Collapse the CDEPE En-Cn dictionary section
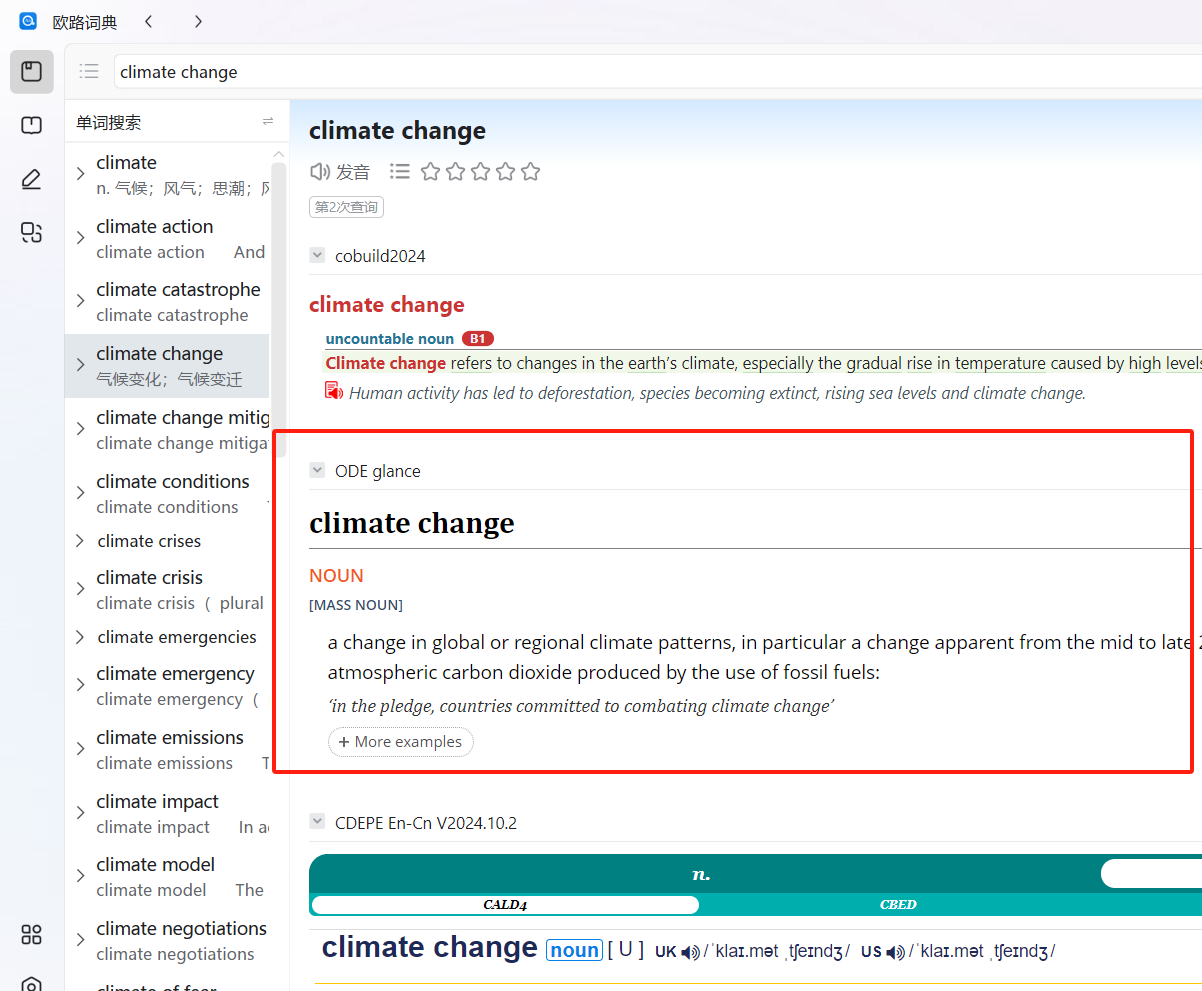Viewport: 1202px width, 991px height. point(317,822)
